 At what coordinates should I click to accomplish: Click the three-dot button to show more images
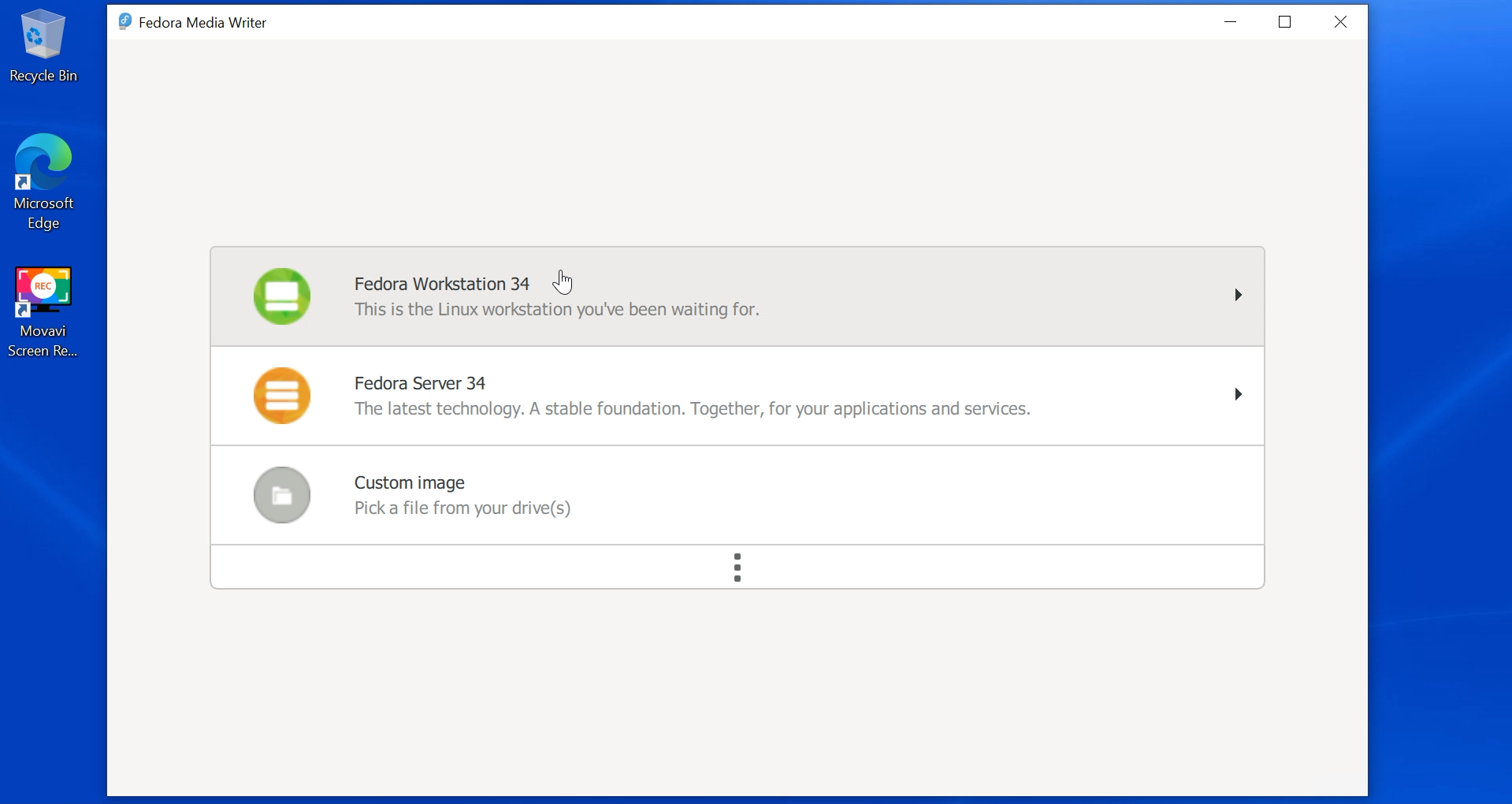click(x=737, y=567)
